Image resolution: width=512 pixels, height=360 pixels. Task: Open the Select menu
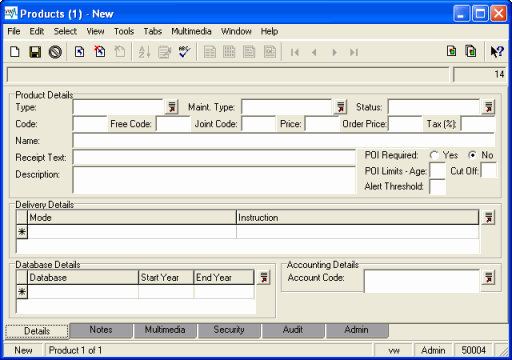click(65, 31)
